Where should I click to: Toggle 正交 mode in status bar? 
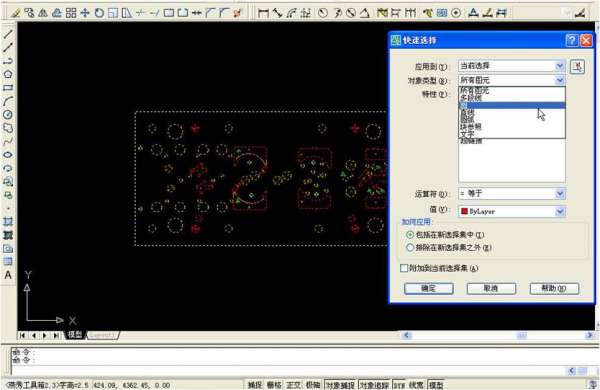tap(294, 385)
